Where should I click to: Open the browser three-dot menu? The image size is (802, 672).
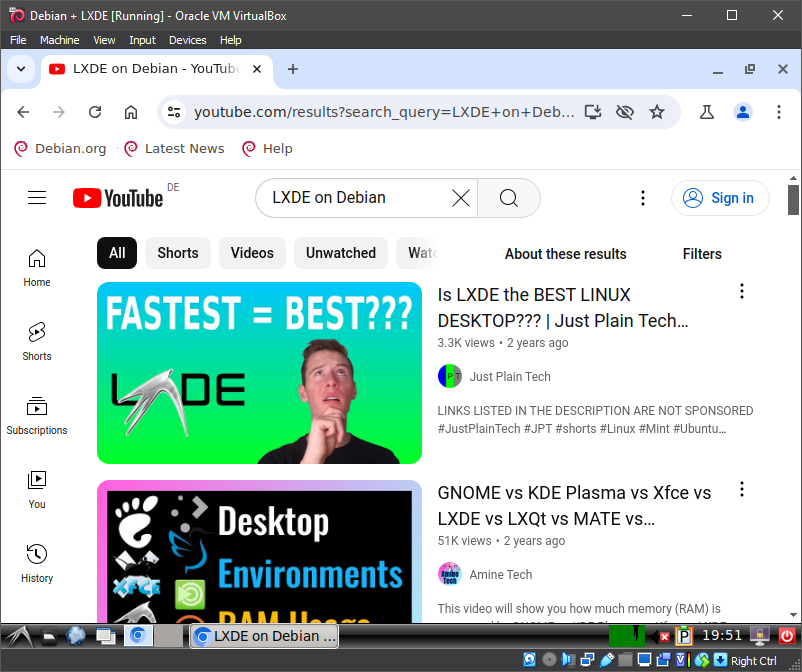779,112
